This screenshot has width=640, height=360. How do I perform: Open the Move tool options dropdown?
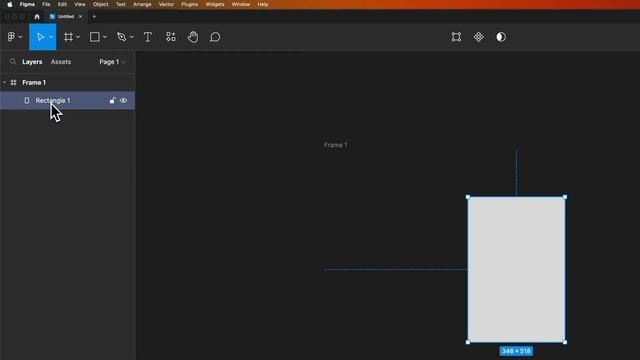(51, 37)
